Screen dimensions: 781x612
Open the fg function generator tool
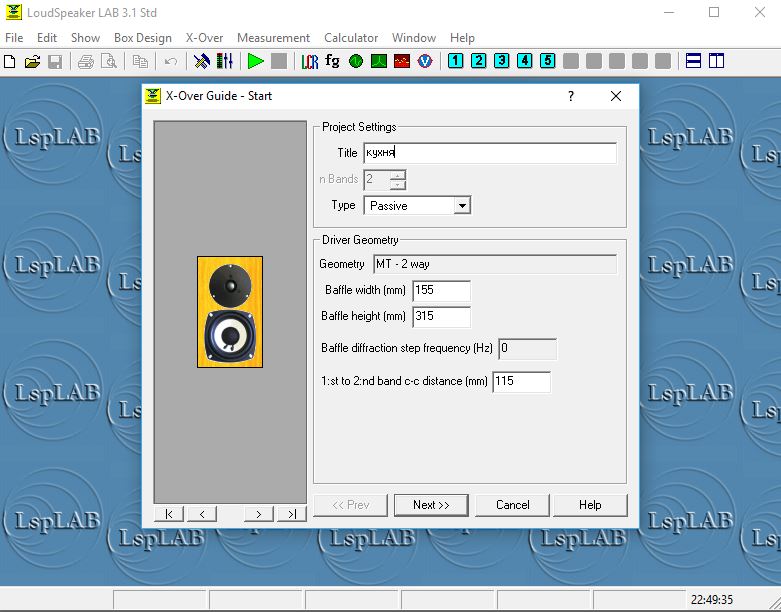(x=332, y=61)
